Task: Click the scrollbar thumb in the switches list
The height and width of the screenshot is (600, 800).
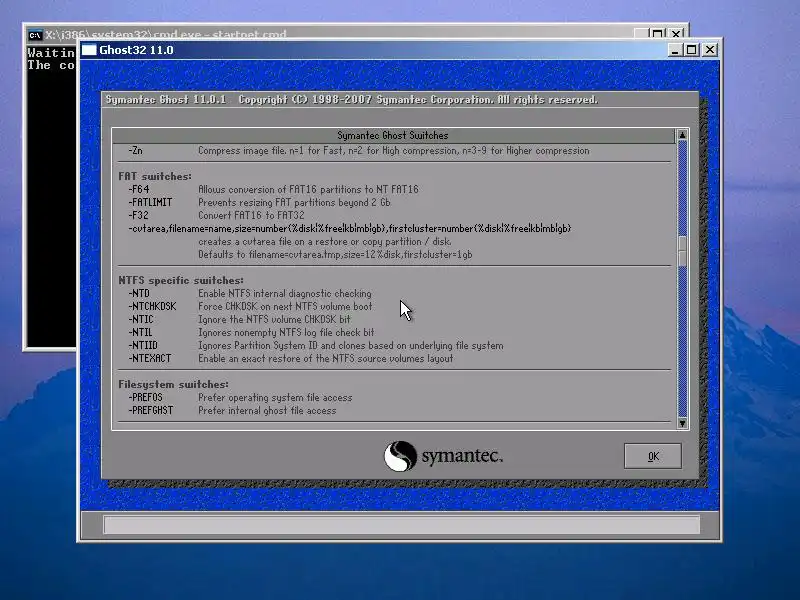Action: point(682,251)
